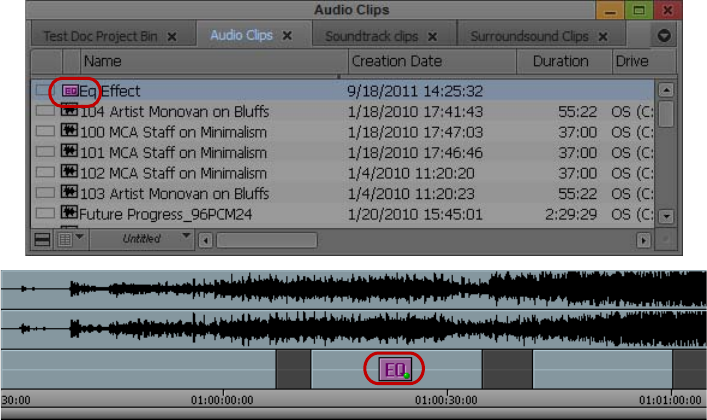This screenshot has height=420, width=707.
Task: Tick the selection box for Eq Effect
Action: click(44, 90)
